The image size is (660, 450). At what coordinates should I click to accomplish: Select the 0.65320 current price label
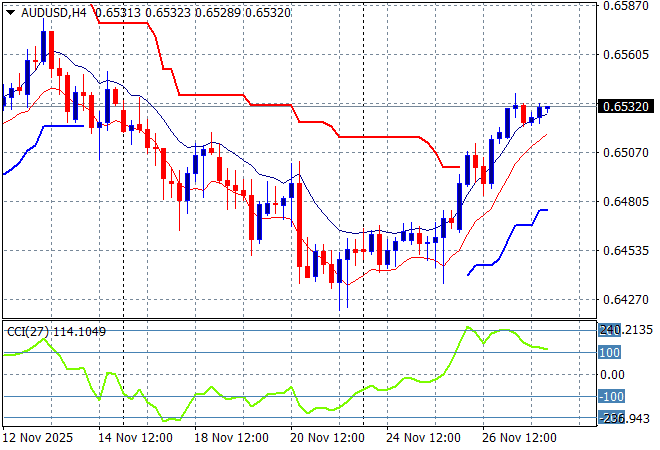626,107
